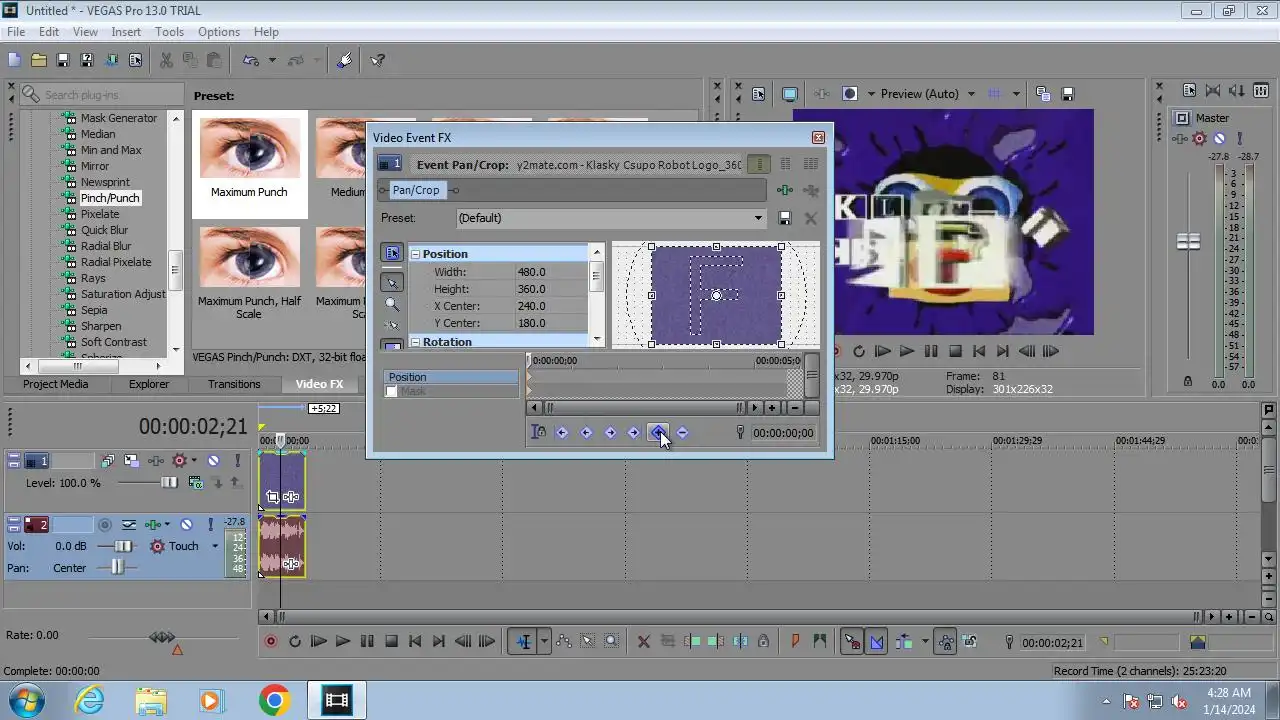1280x720 pixels.
Task: Open the Preview (Auto) quality dropdown
Action: click(x=971, y=94)
